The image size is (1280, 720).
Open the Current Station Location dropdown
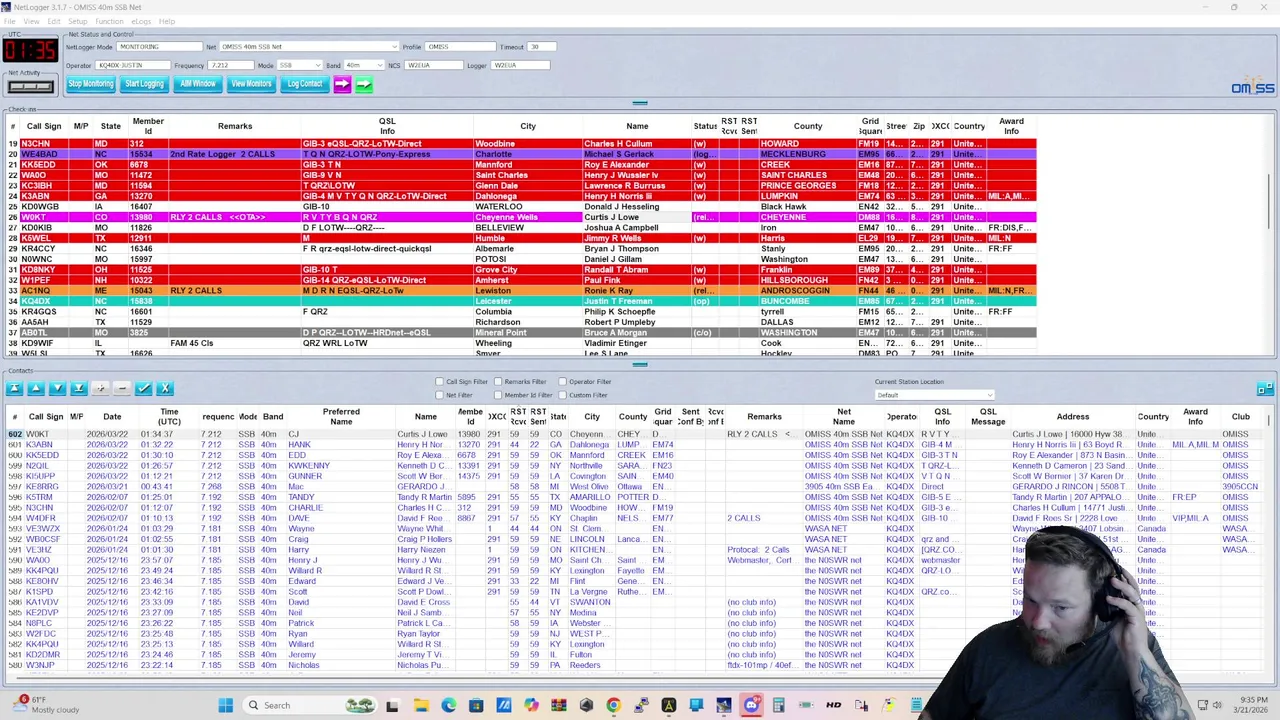(x=934, y=395)
